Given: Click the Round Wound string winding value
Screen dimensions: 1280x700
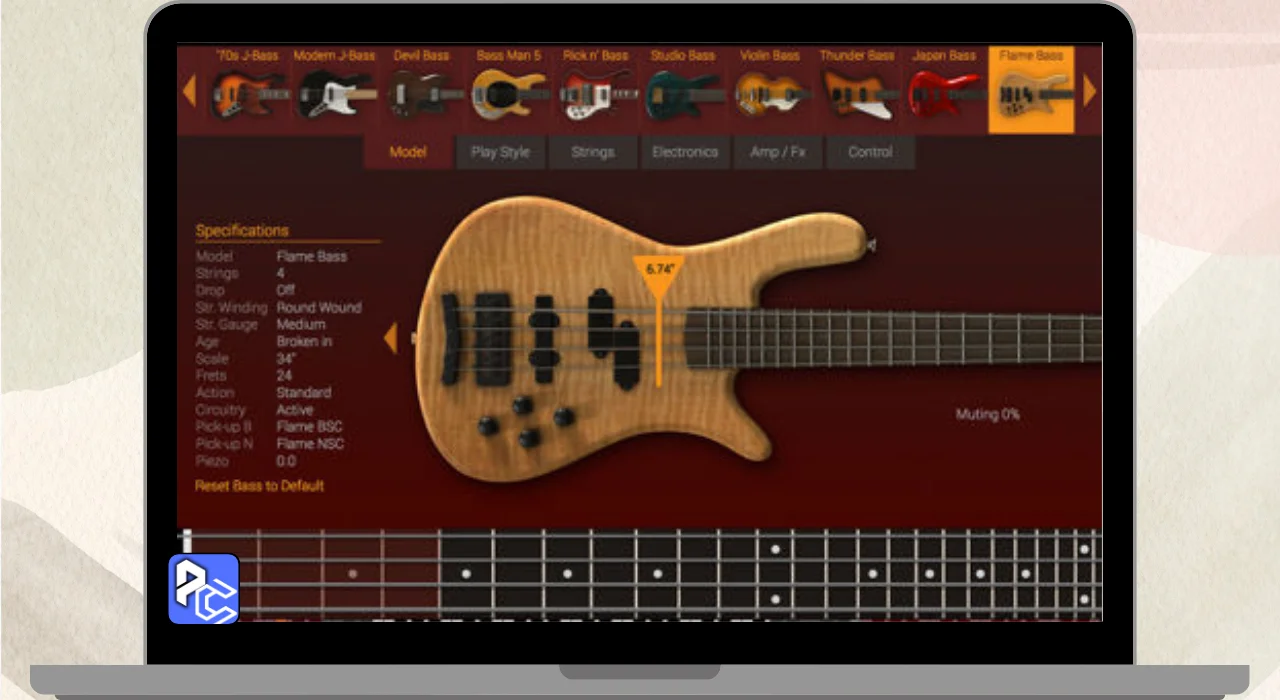Looking at the screenshot, I should [319, 307].
